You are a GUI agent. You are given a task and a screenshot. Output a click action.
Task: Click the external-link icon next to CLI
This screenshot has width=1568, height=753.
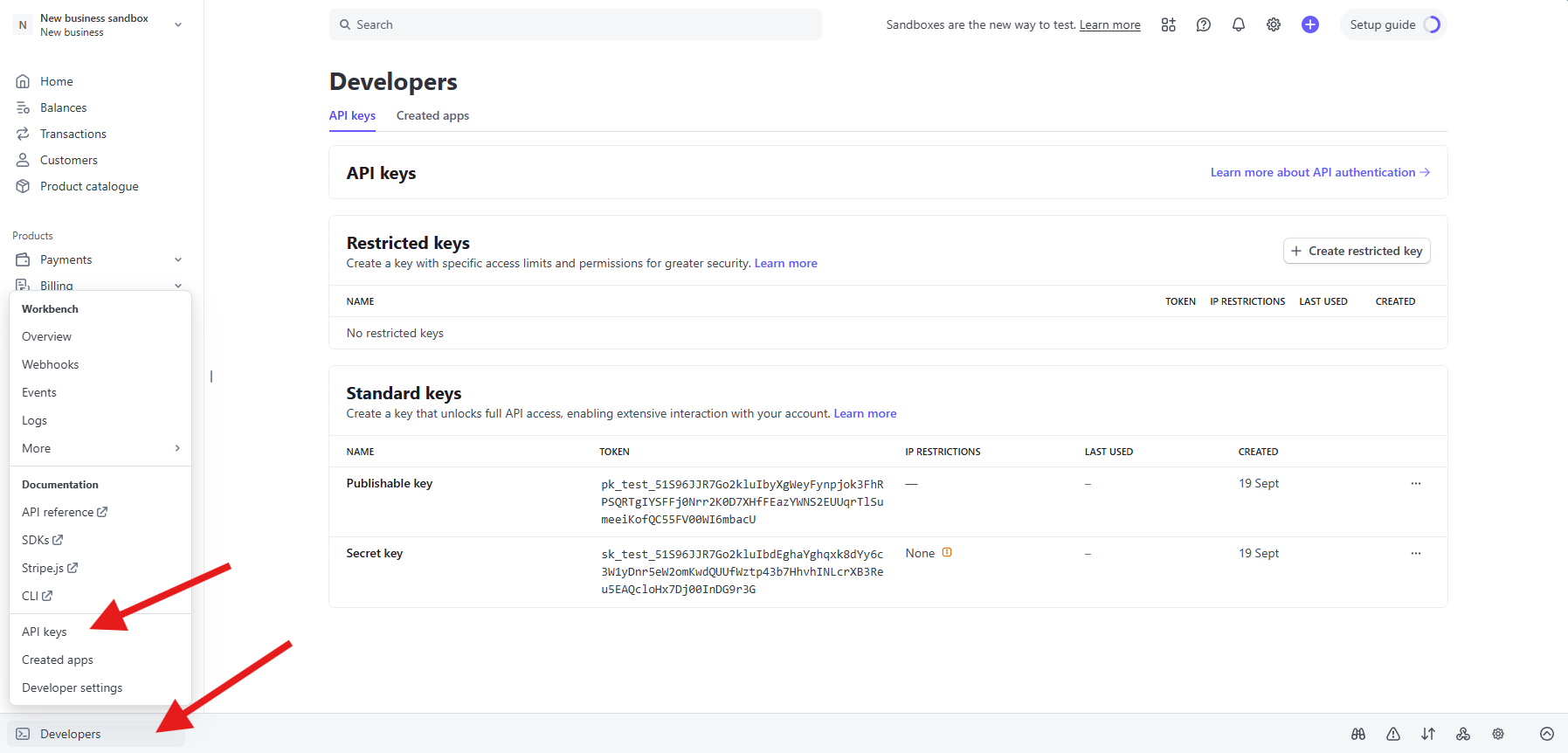click(x=47, y=596)
